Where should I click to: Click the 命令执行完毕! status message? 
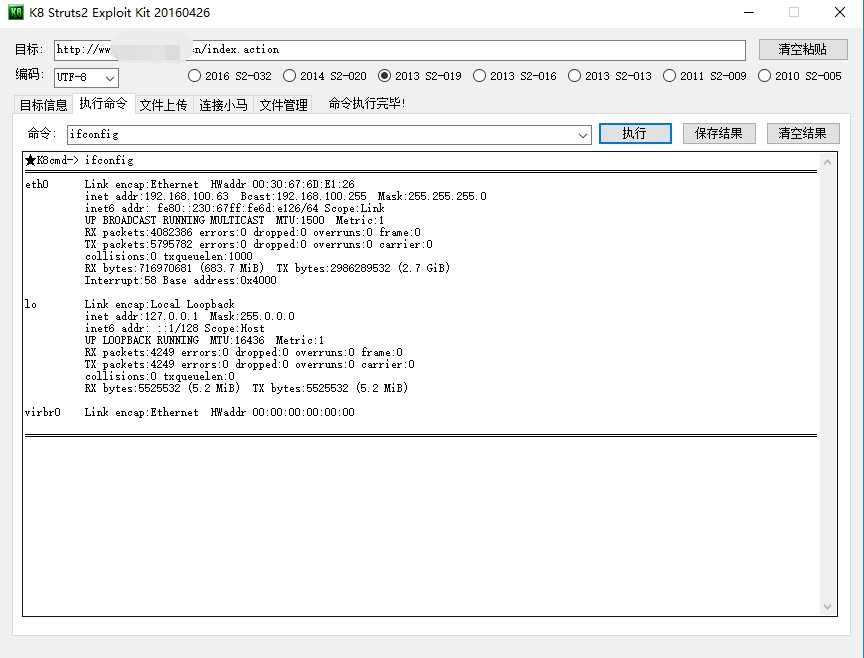[367, 104]
